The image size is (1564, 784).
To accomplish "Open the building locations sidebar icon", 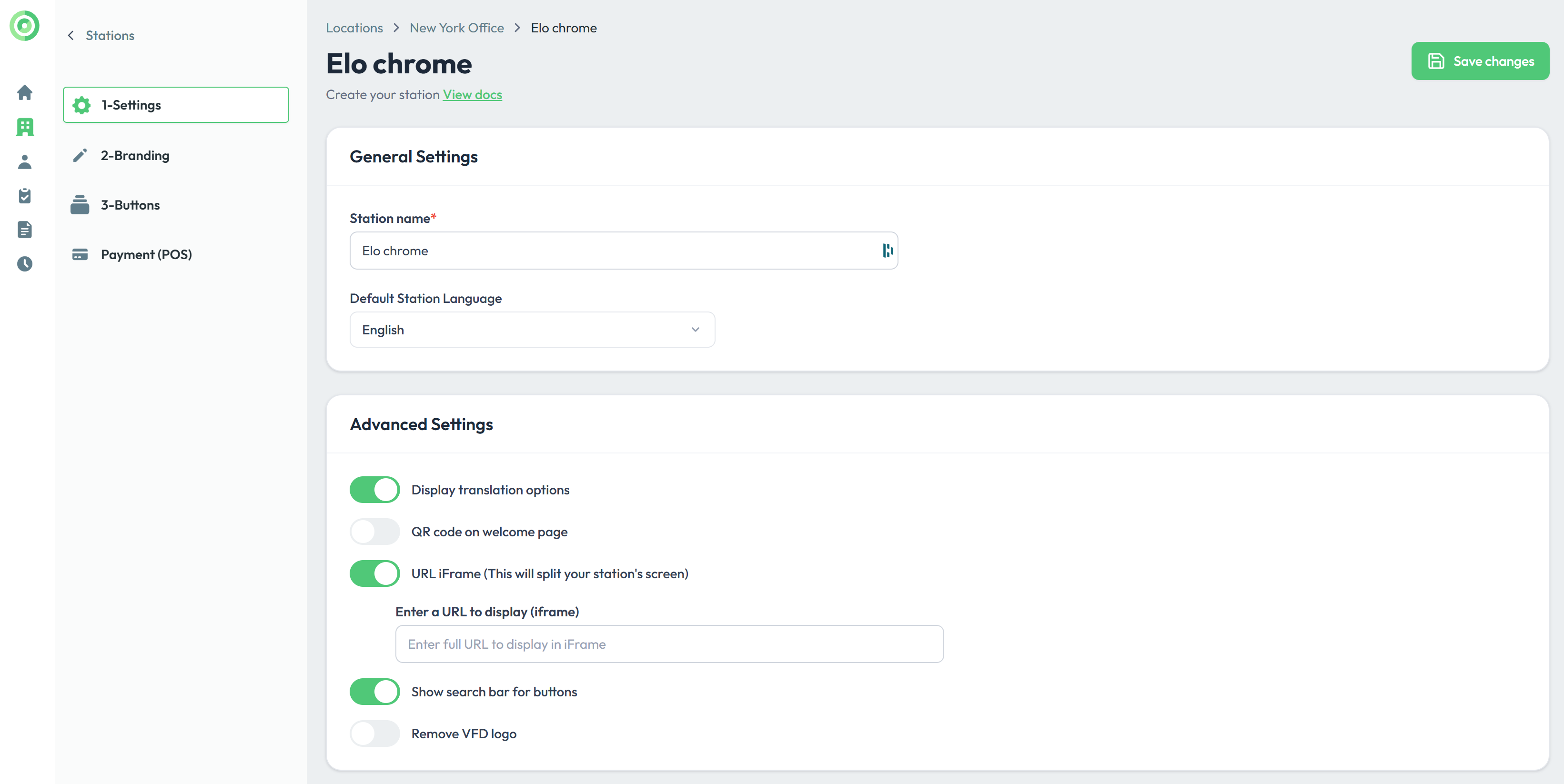I will [25, 127].
